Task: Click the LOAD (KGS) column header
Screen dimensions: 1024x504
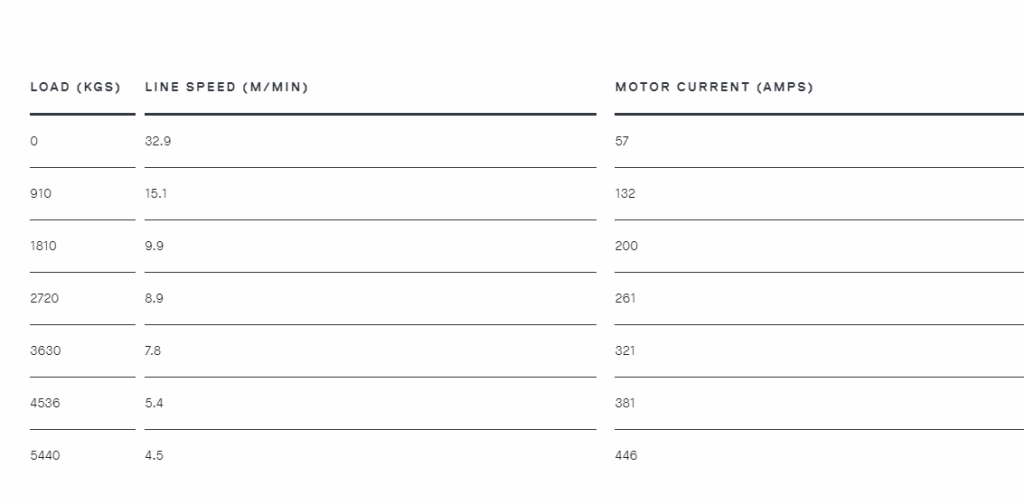Action: point(76,87)
